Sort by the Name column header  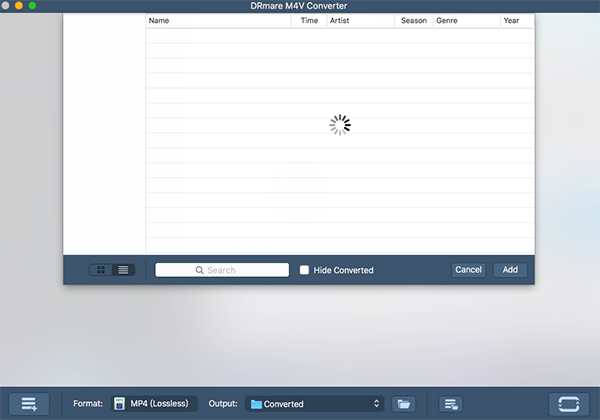(x=218, y=21)
